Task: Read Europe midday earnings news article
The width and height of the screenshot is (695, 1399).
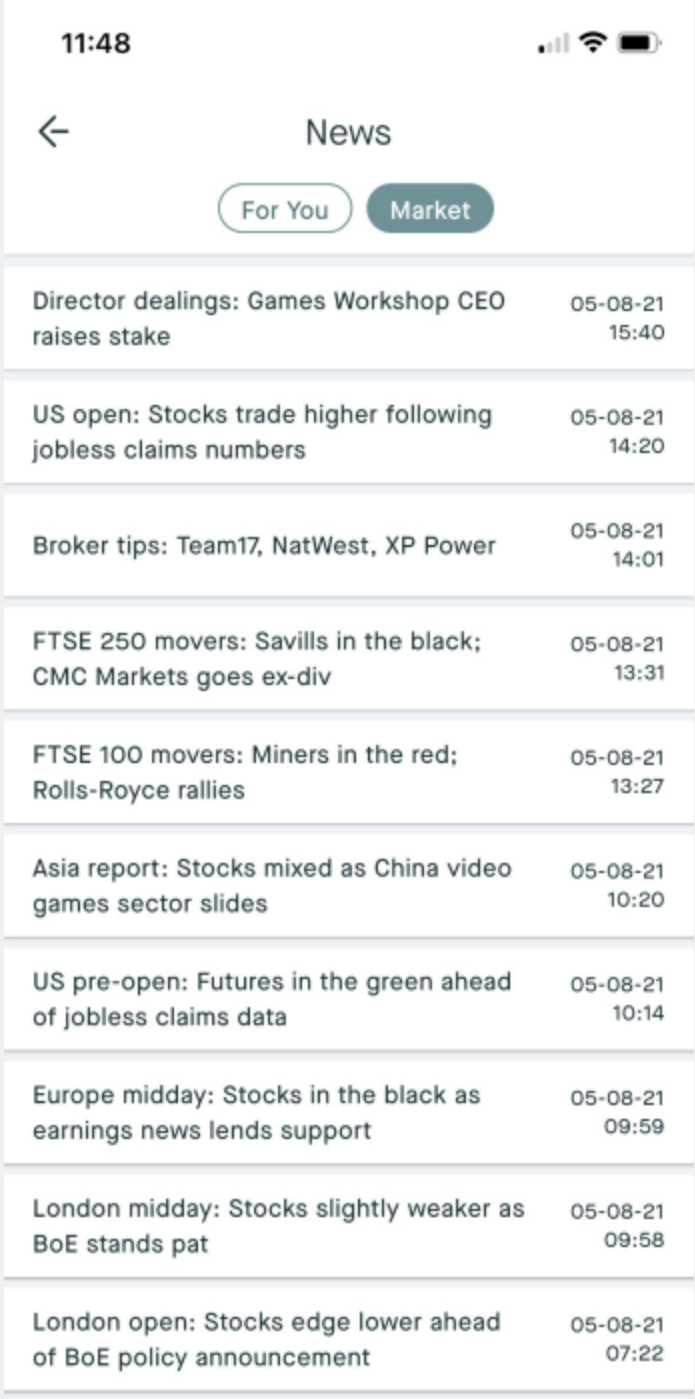Action: click(x=256, y=1112)
